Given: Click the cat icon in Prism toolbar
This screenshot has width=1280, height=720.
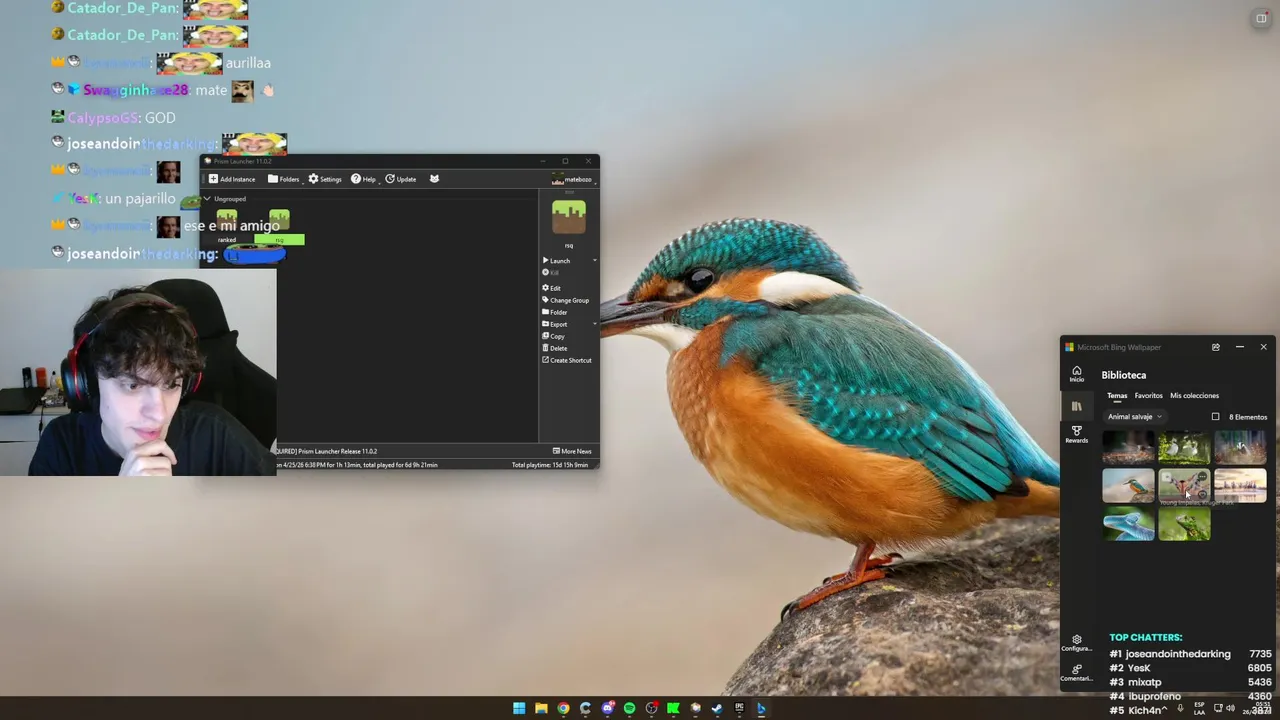Looking at the screenshot, I should coord(434,179).
